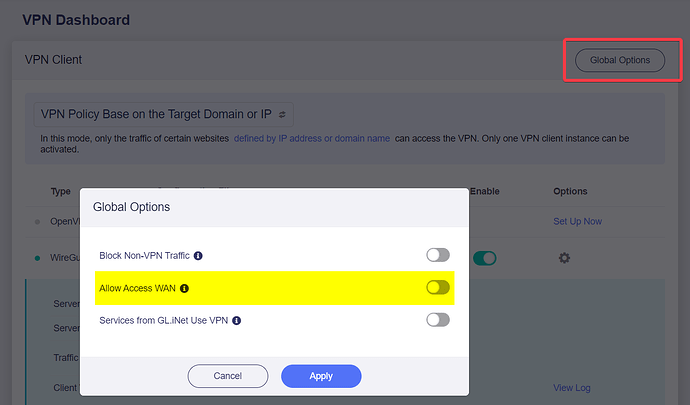Click the VPN Client section header

point(53,60)
